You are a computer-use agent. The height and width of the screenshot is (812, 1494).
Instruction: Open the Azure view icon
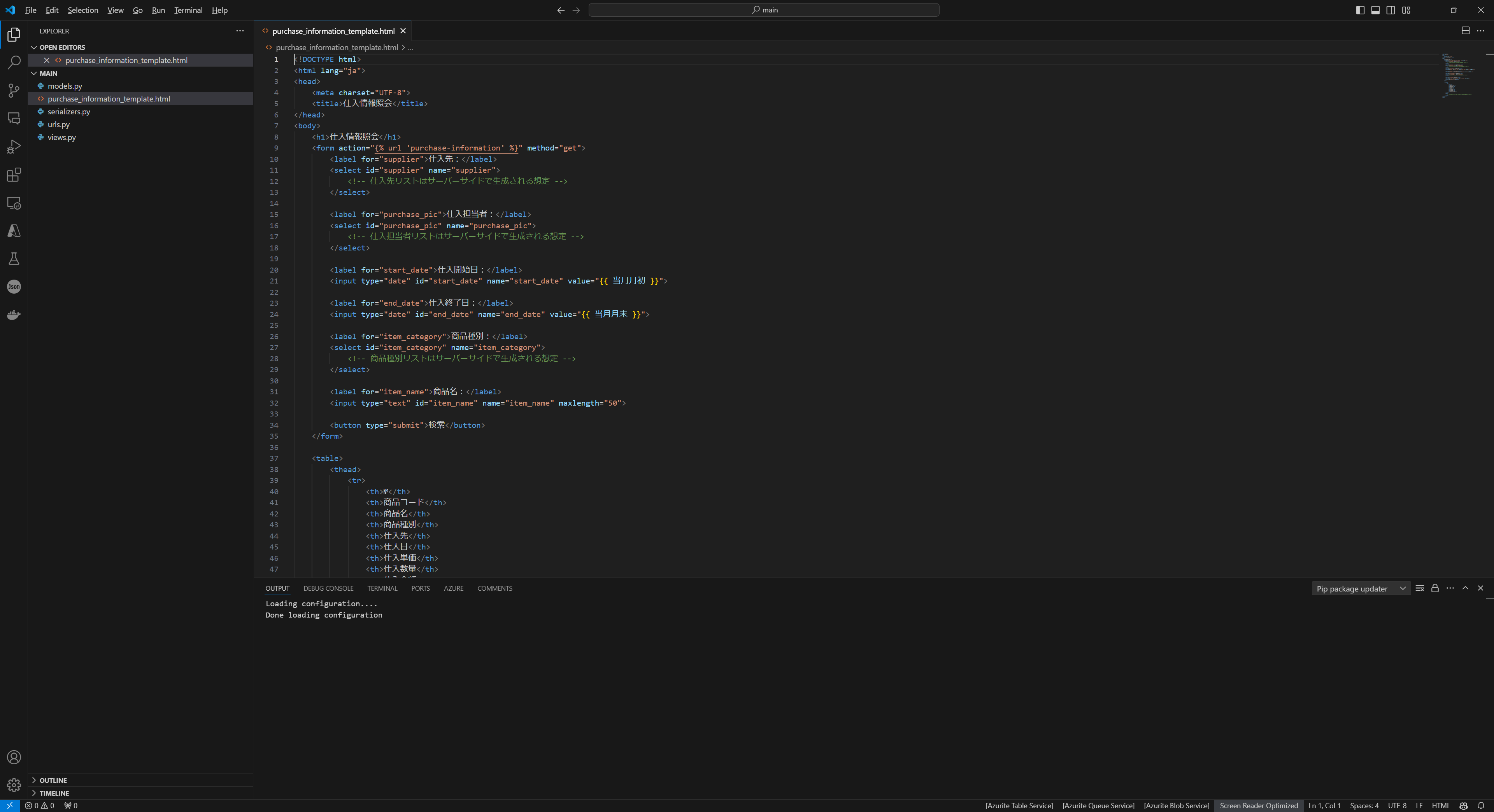tap(14, 231)
